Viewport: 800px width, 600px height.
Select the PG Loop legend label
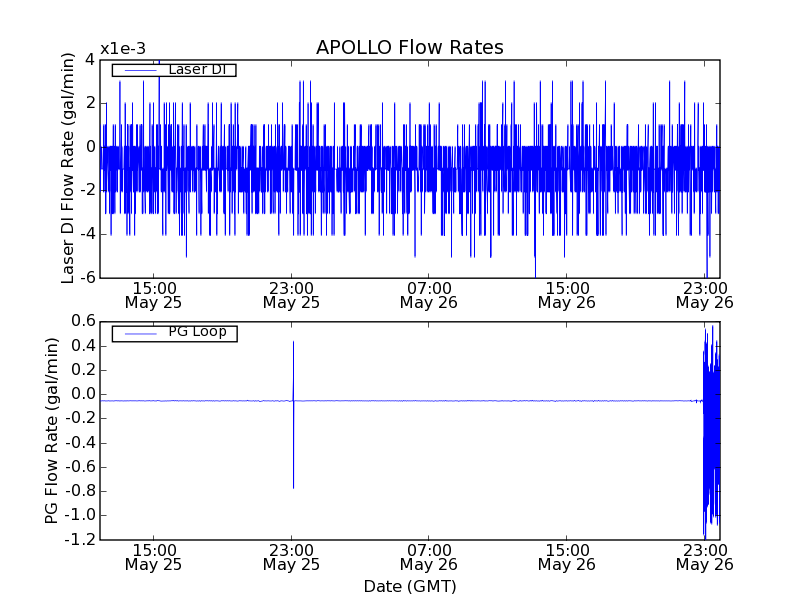pyautogui.click(x=197, y=332)
